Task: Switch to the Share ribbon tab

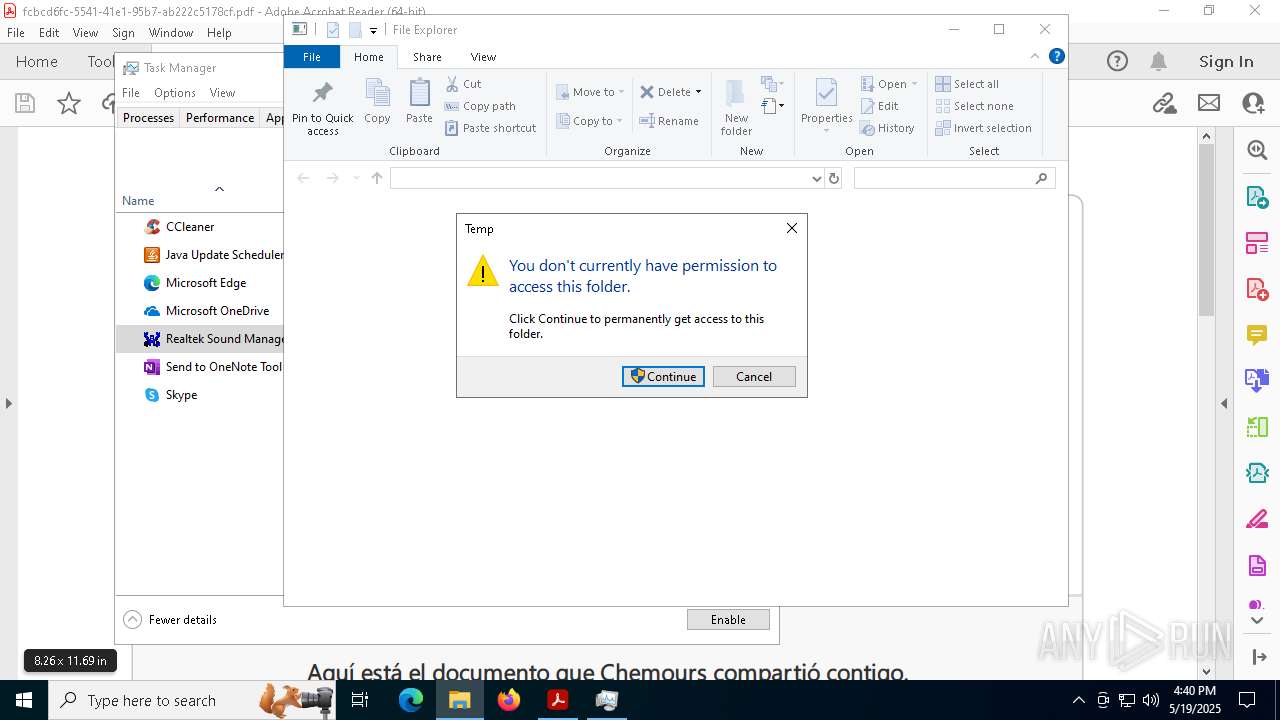Action: tap(427, 57)
